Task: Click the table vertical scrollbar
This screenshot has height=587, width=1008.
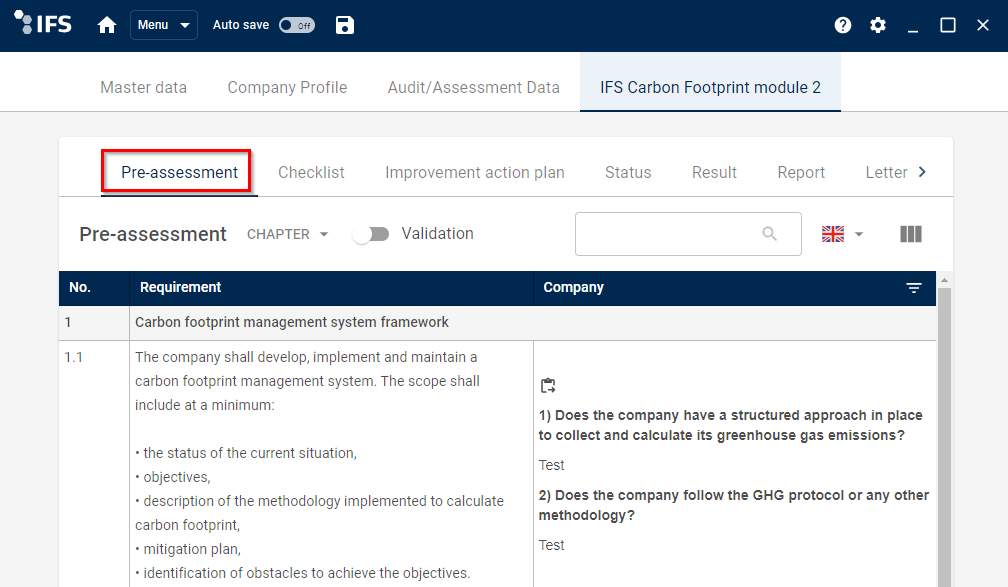Action: pyautogui.click(x=944, y=437)
